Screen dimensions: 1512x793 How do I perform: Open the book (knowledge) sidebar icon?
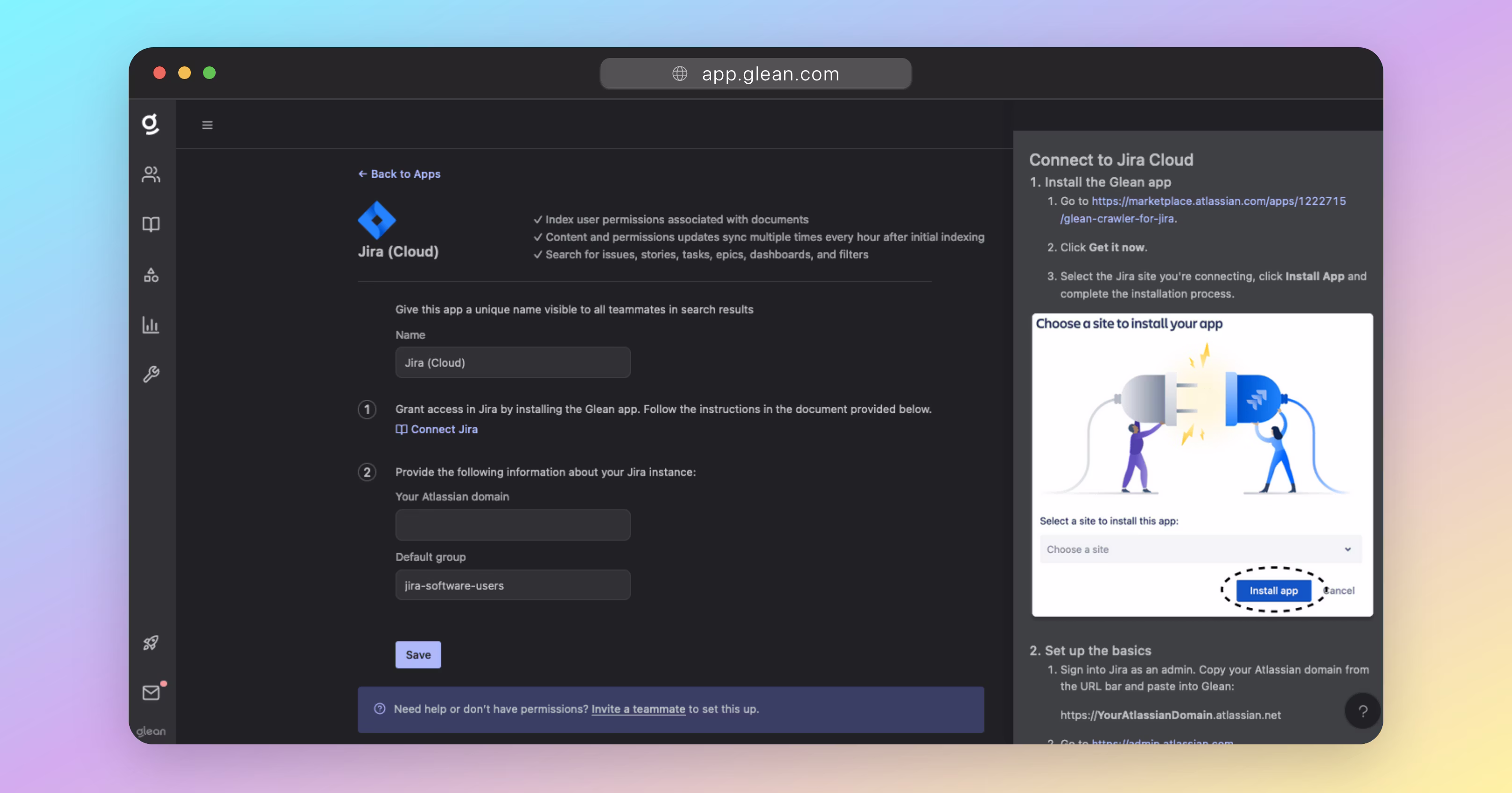tap(151, 224)
